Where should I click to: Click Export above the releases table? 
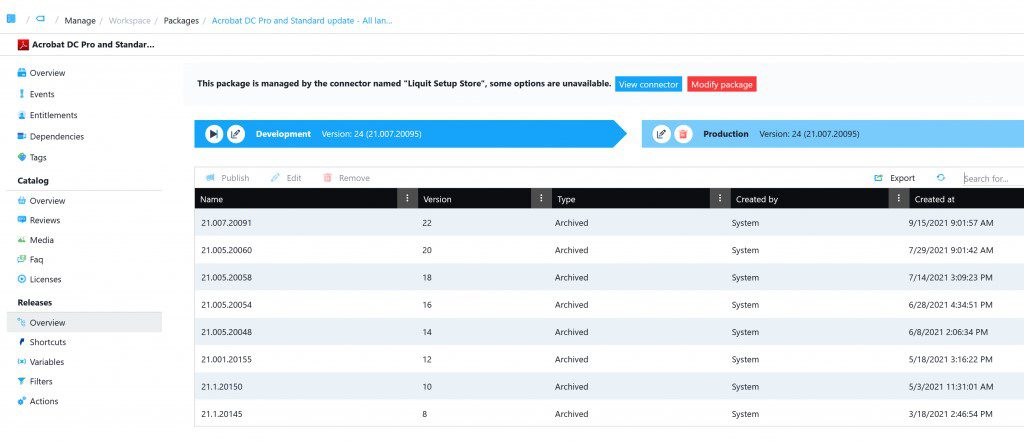(x=894, y=178)
